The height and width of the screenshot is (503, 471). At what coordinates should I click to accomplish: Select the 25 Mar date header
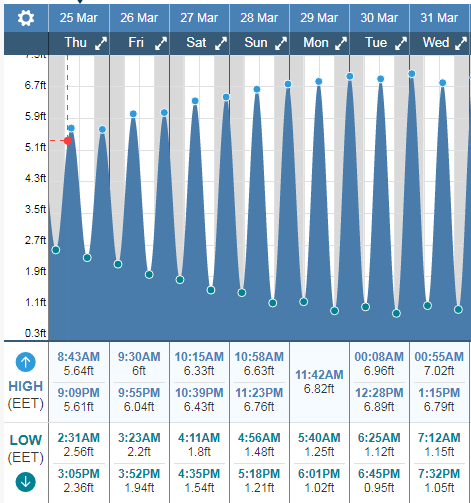[x=79, y=18]
